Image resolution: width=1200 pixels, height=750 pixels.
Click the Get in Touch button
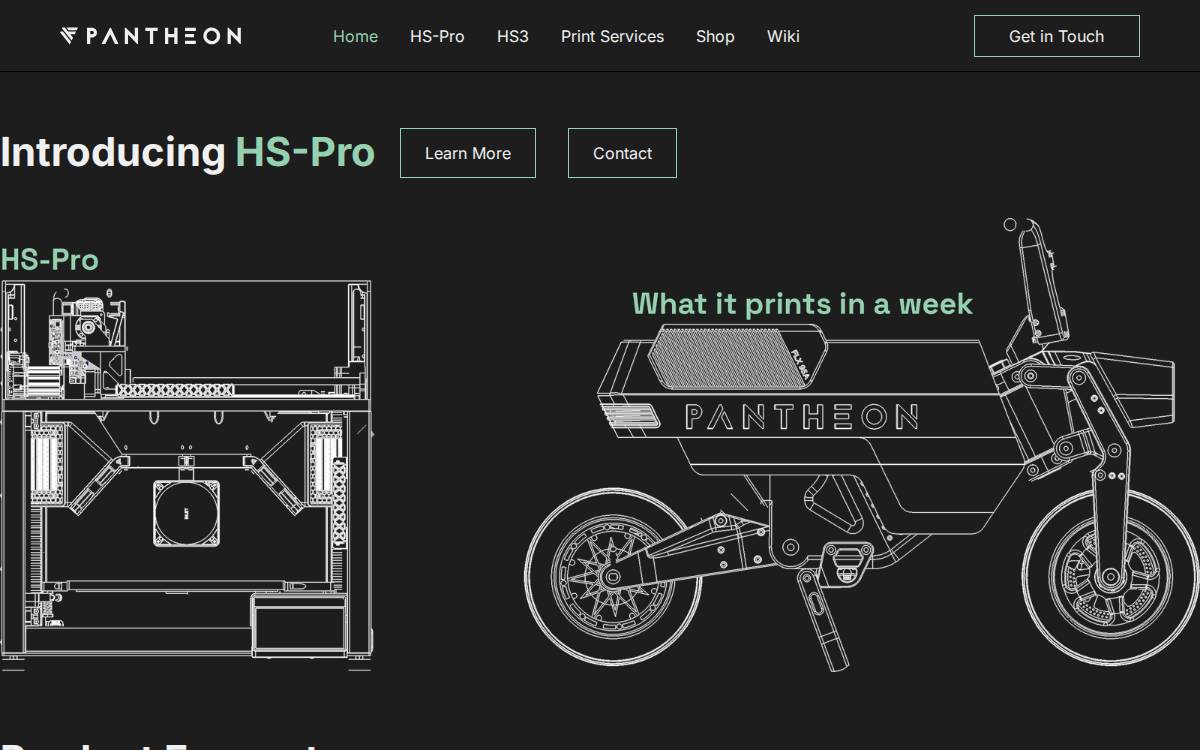tap(1057, 36)
